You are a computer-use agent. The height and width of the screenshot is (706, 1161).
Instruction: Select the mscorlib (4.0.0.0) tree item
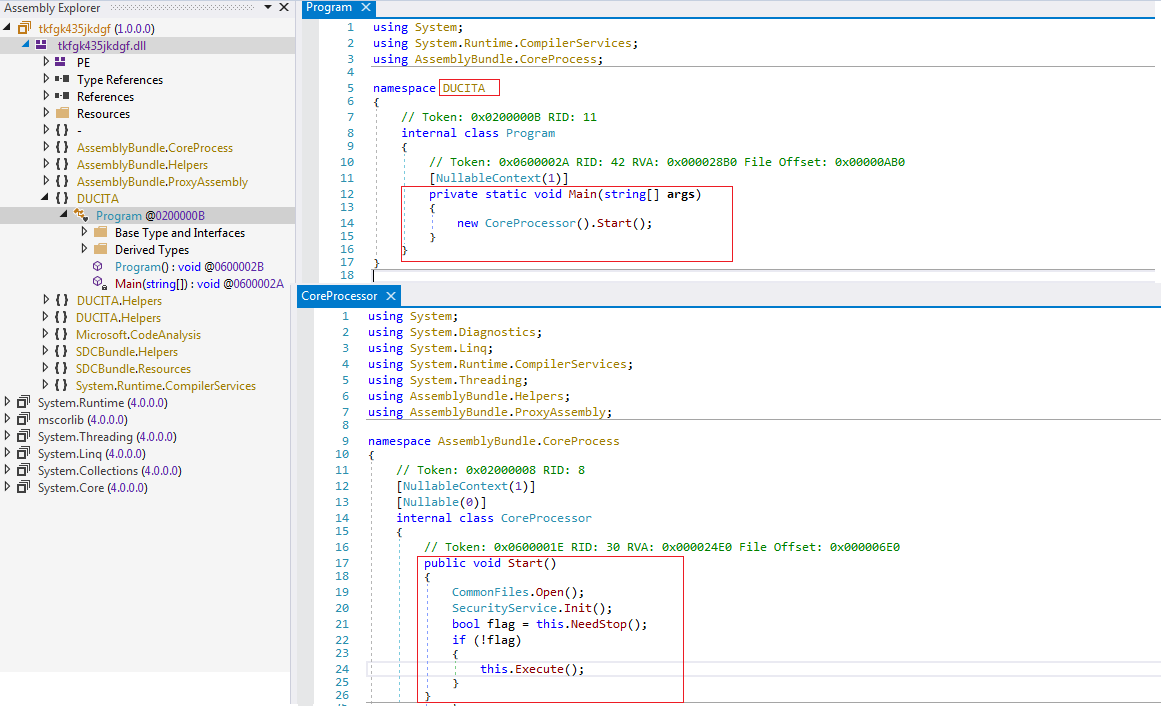pyautogui.click(x=83, y=419)
